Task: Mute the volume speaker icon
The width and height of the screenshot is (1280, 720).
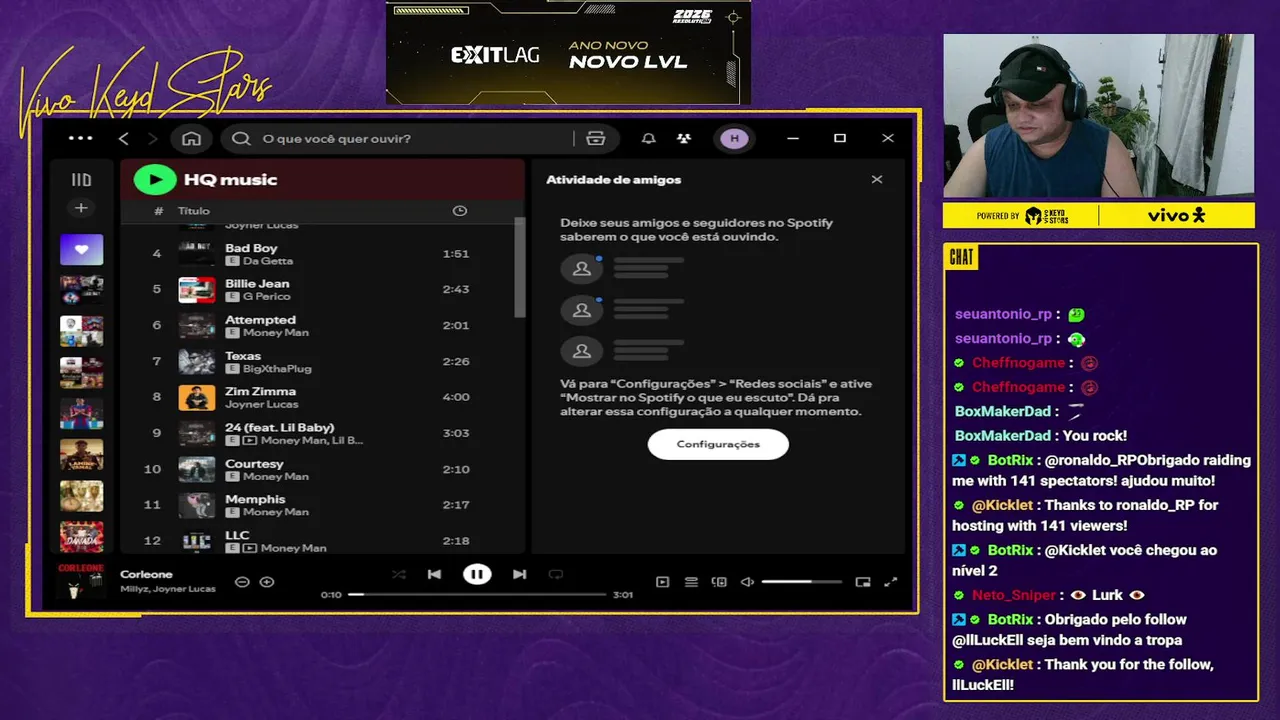Action: 746,582
